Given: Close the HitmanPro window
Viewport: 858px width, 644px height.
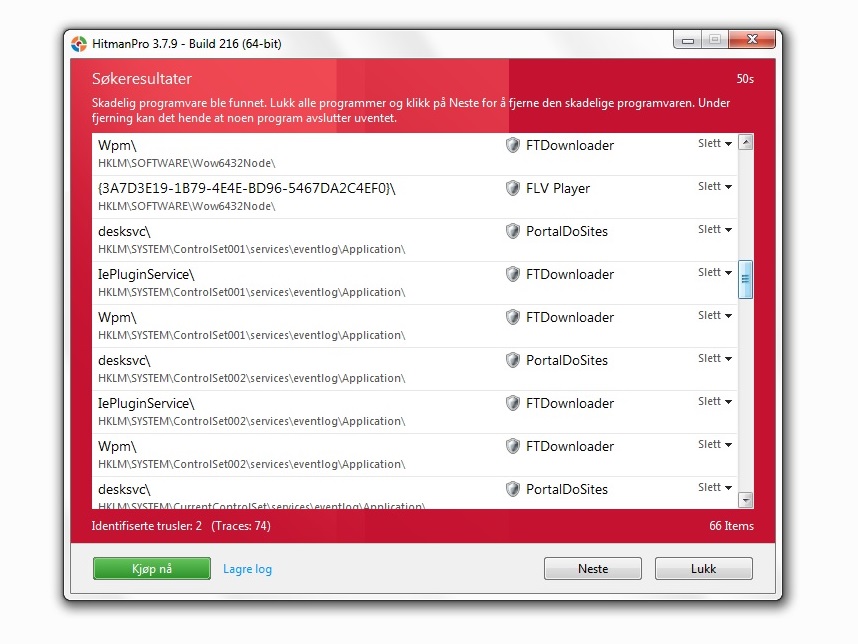Looking at the screenshot, I should tap(752, 40).
